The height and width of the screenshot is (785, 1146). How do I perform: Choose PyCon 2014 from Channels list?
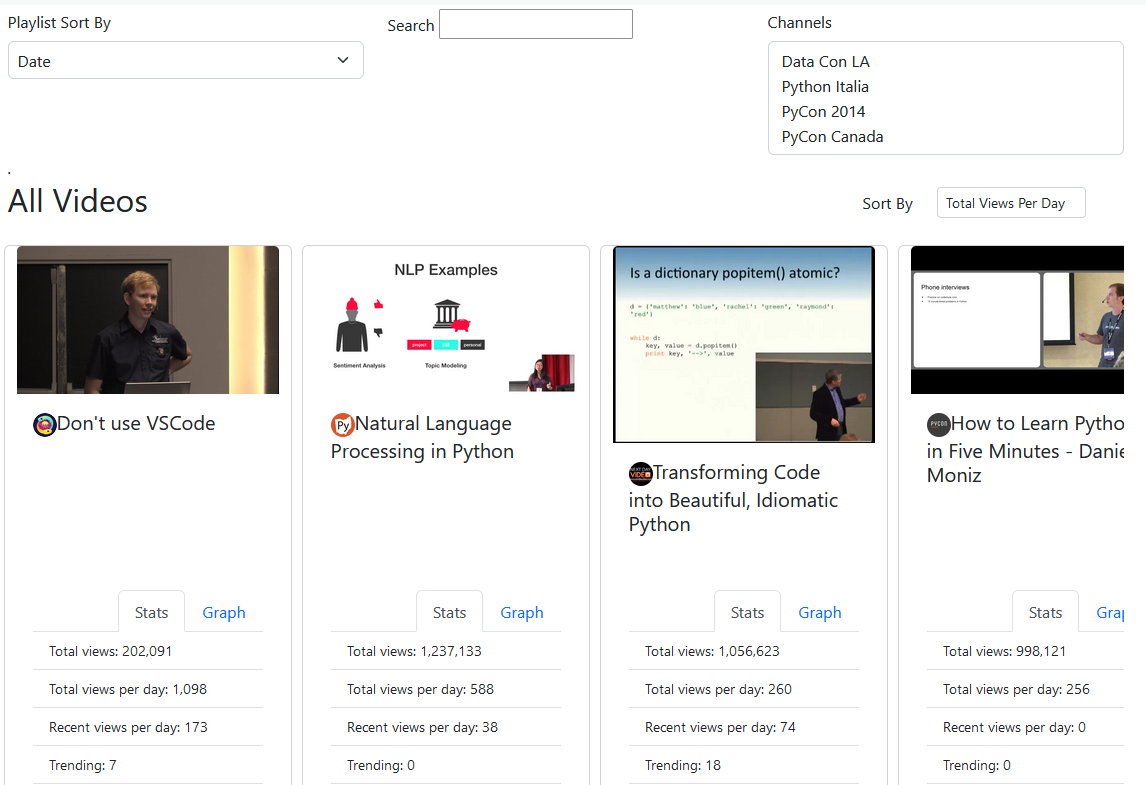tap(823, 112)
